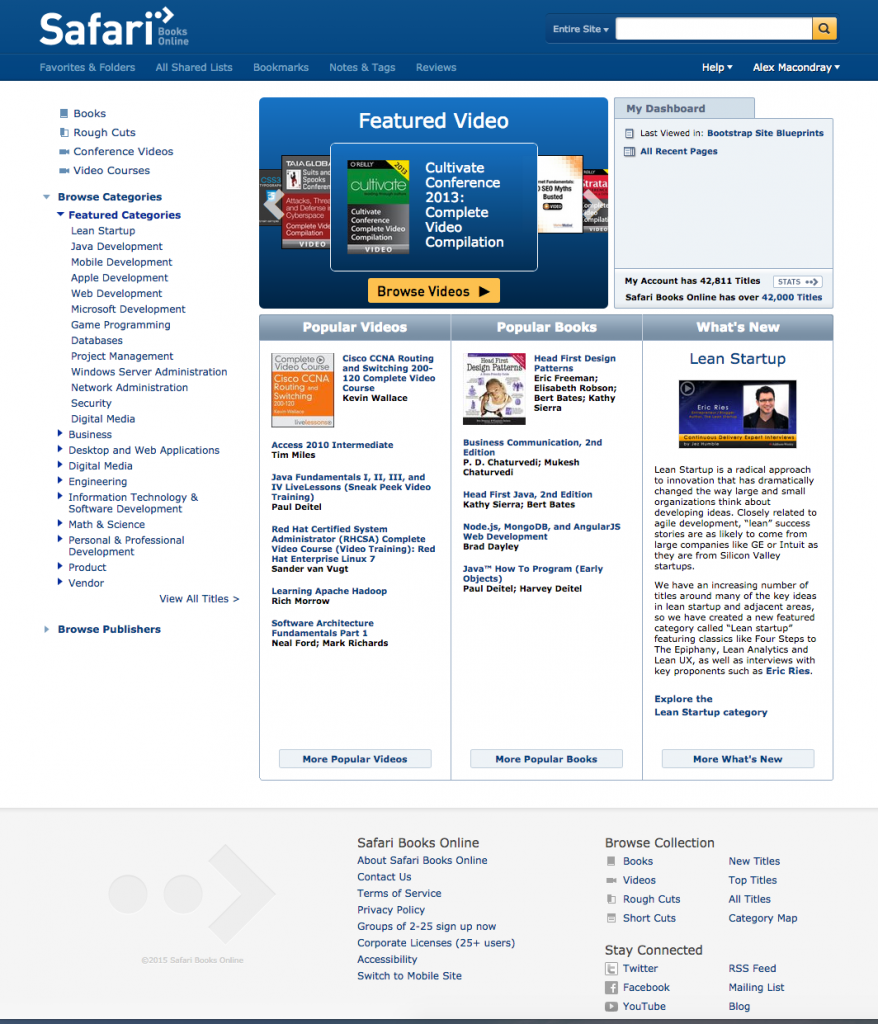Viewport: 878px width, 1024px height.
Task: Open Head First Design Patterns cover
Action: (495, 389)
